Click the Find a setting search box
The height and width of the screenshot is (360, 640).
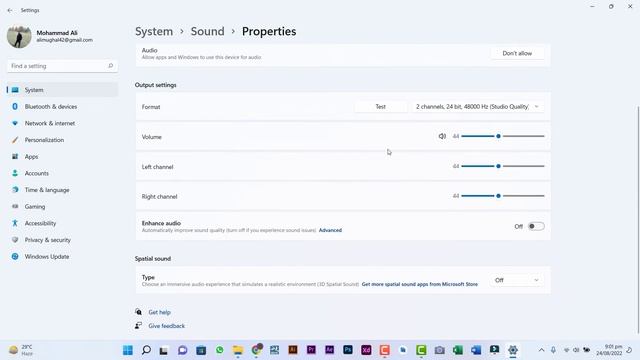click(62, 66)
